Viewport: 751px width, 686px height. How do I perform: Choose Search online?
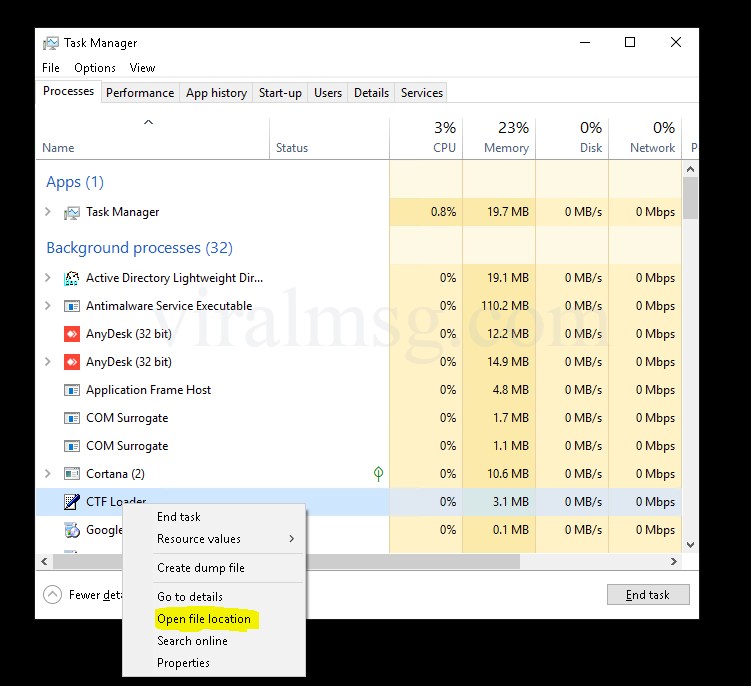coord(192,641)
